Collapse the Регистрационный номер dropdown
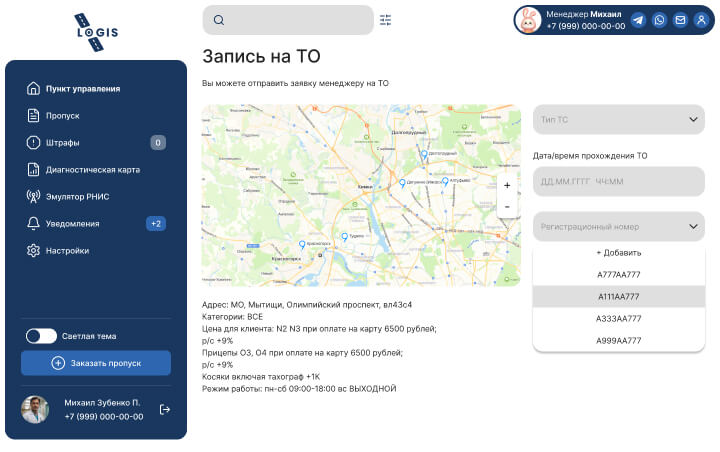The height and width of the screenshot is (452, 720). [619, 226]
